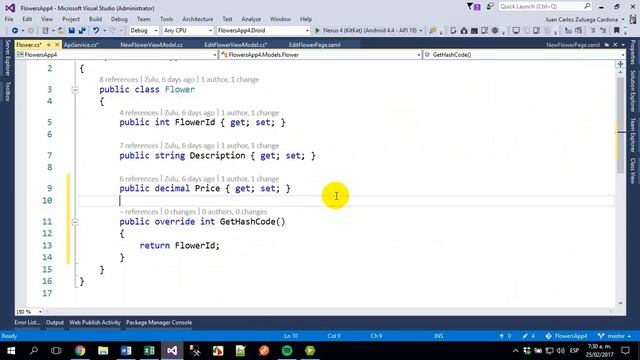Click the magnifier in Quick Launch
This screenshot has width=640, height=360.
(587, 6)
